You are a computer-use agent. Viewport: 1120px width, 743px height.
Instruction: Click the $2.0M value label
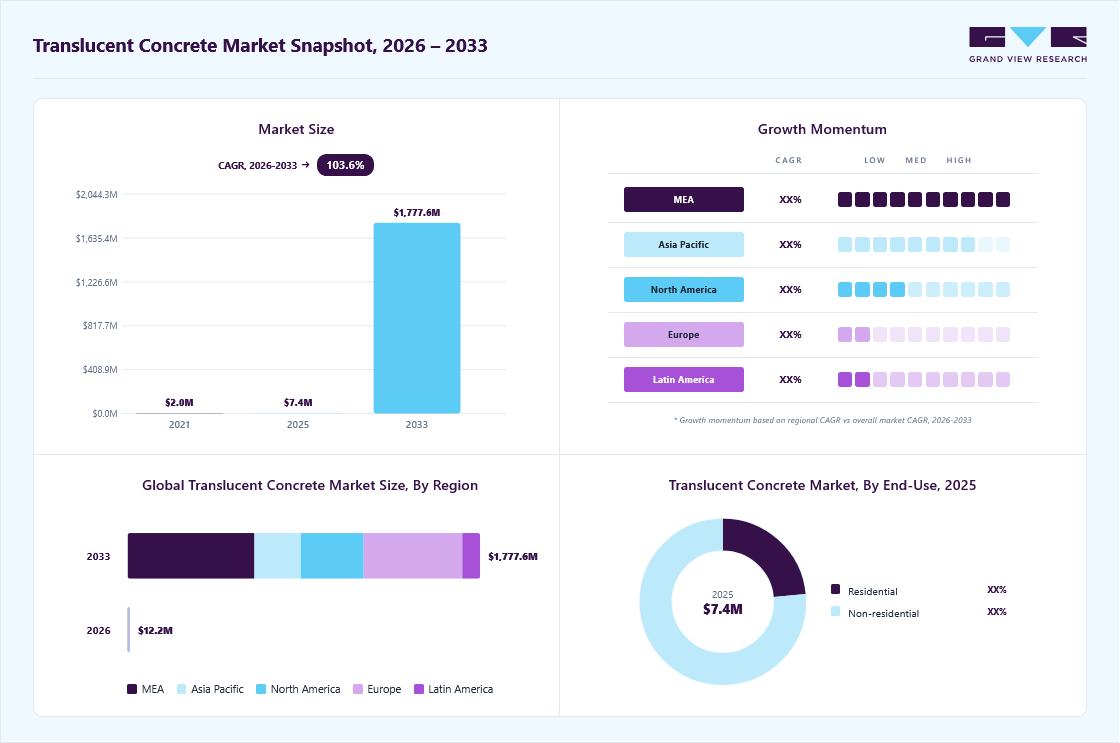click(x=179, y=403)
